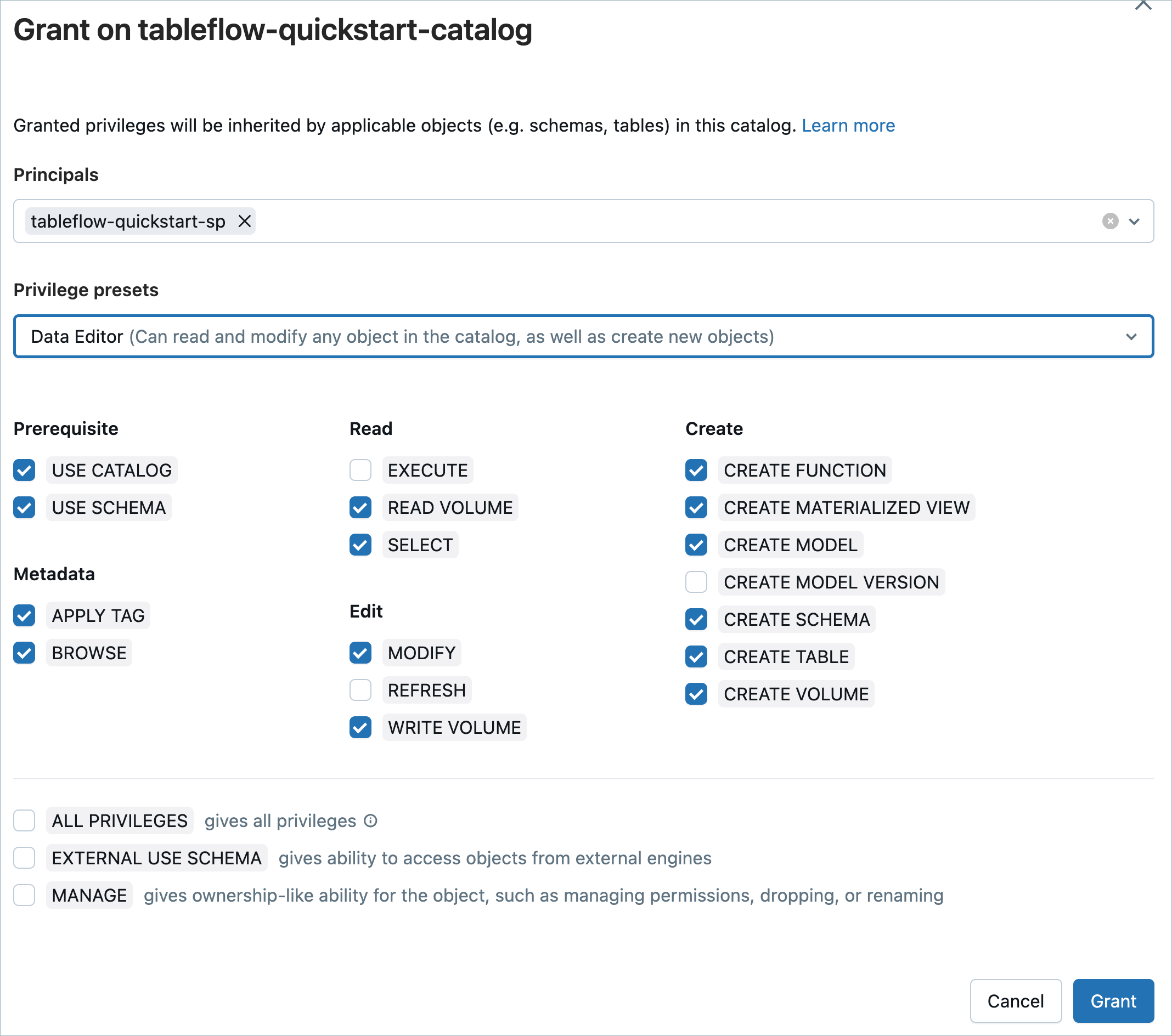Check the MANAGE privilege box

tap(24, 896)
